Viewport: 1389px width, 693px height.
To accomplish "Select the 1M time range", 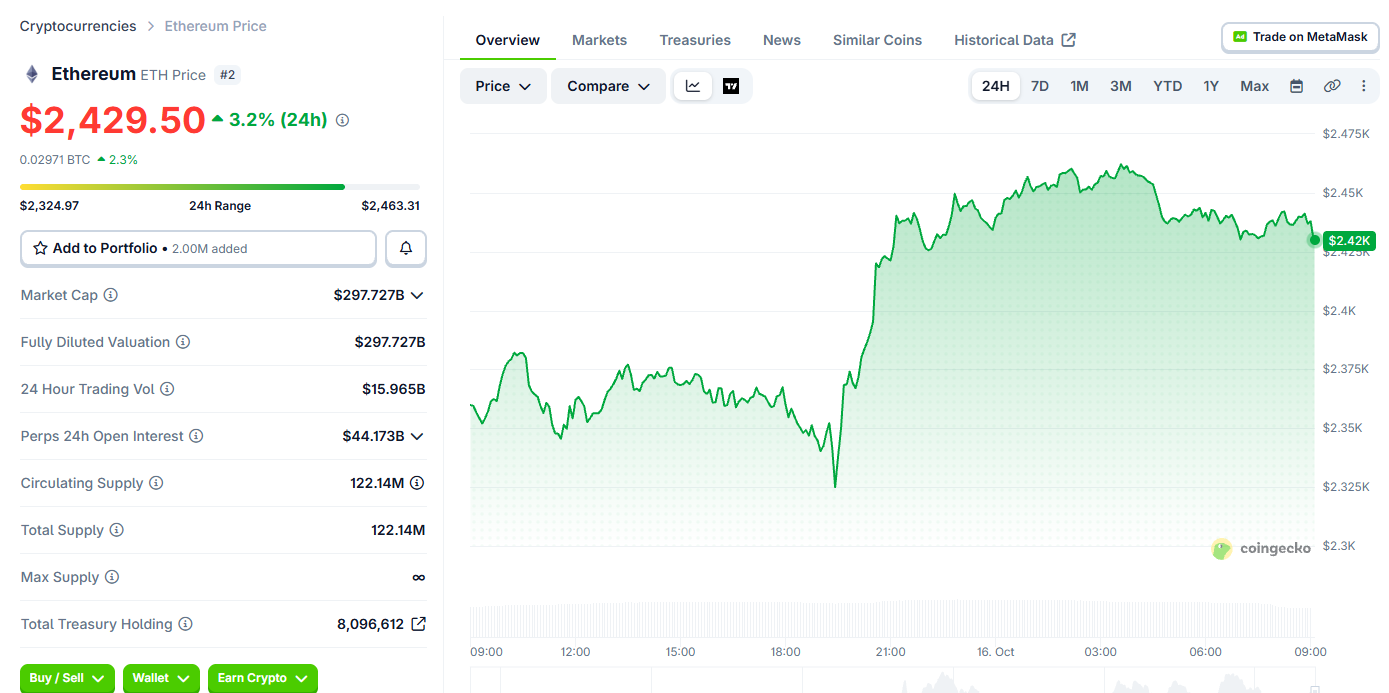I will [x=1079, y=86].
